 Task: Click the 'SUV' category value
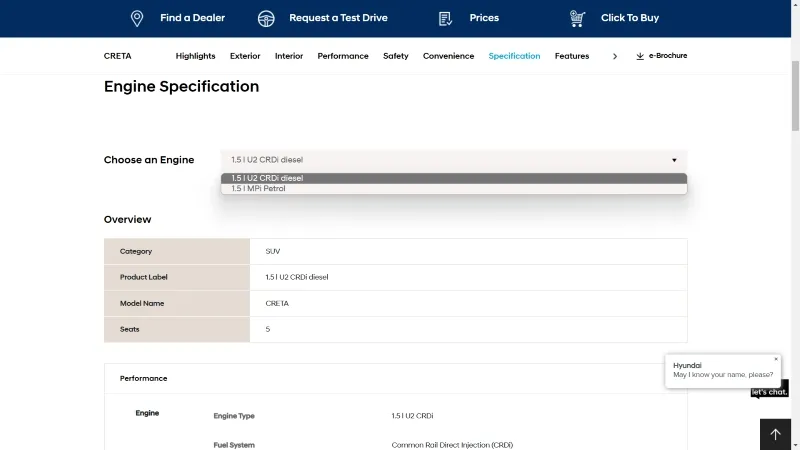tap(272, 252)
